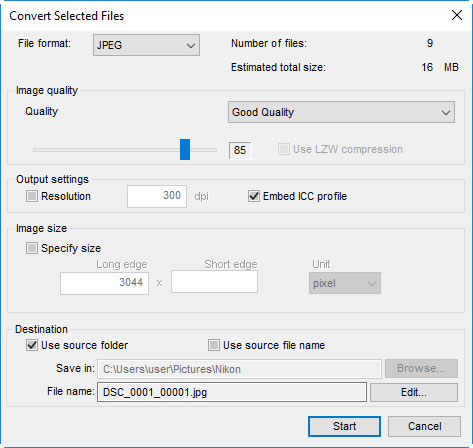Screen dimensions: 473x448
Task: Open the File format JPEG dropdown
Action: (146, 45)
